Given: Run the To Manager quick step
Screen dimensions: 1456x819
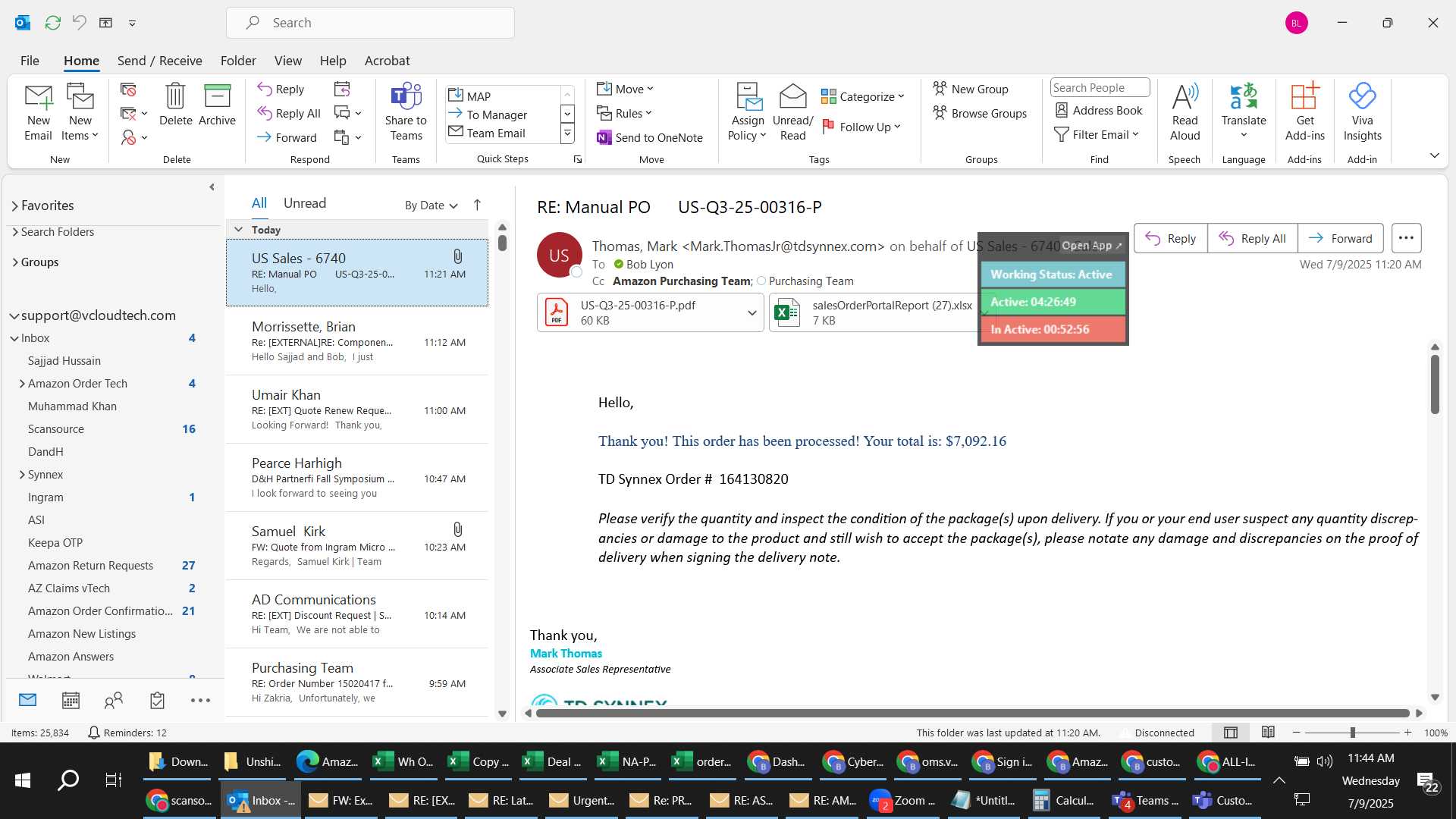Looking at the screenshot, I should pos(497,115).
